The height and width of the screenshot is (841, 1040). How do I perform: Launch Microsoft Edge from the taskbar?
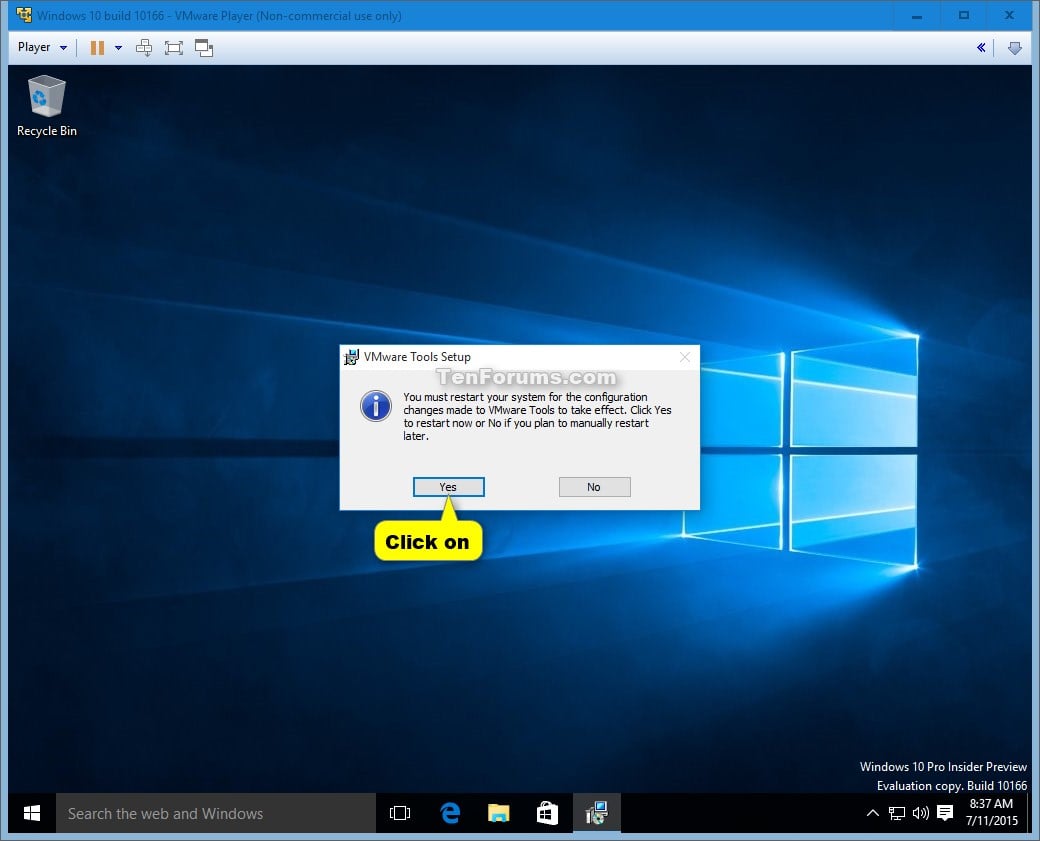tap(450, 813)
